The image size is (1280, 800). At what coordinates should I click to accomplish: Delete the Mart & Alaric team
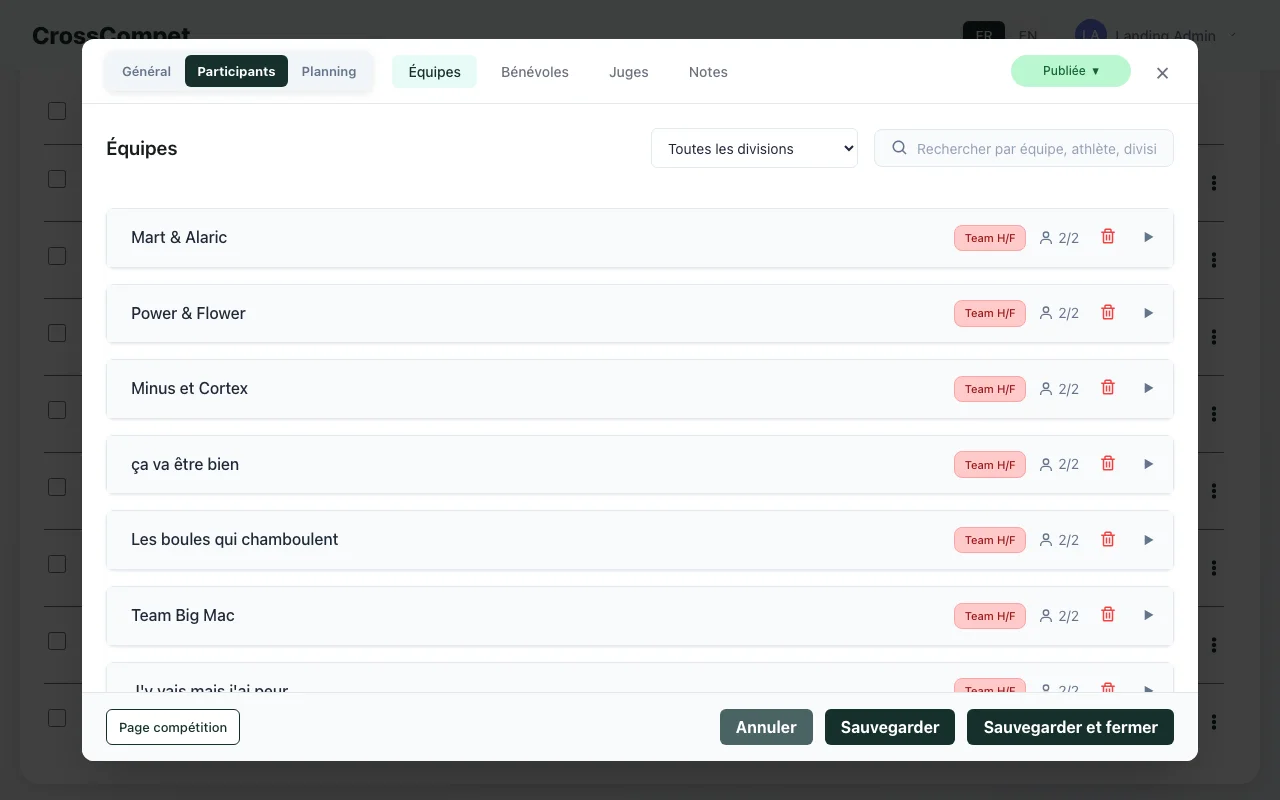[x=1108, y=237]
